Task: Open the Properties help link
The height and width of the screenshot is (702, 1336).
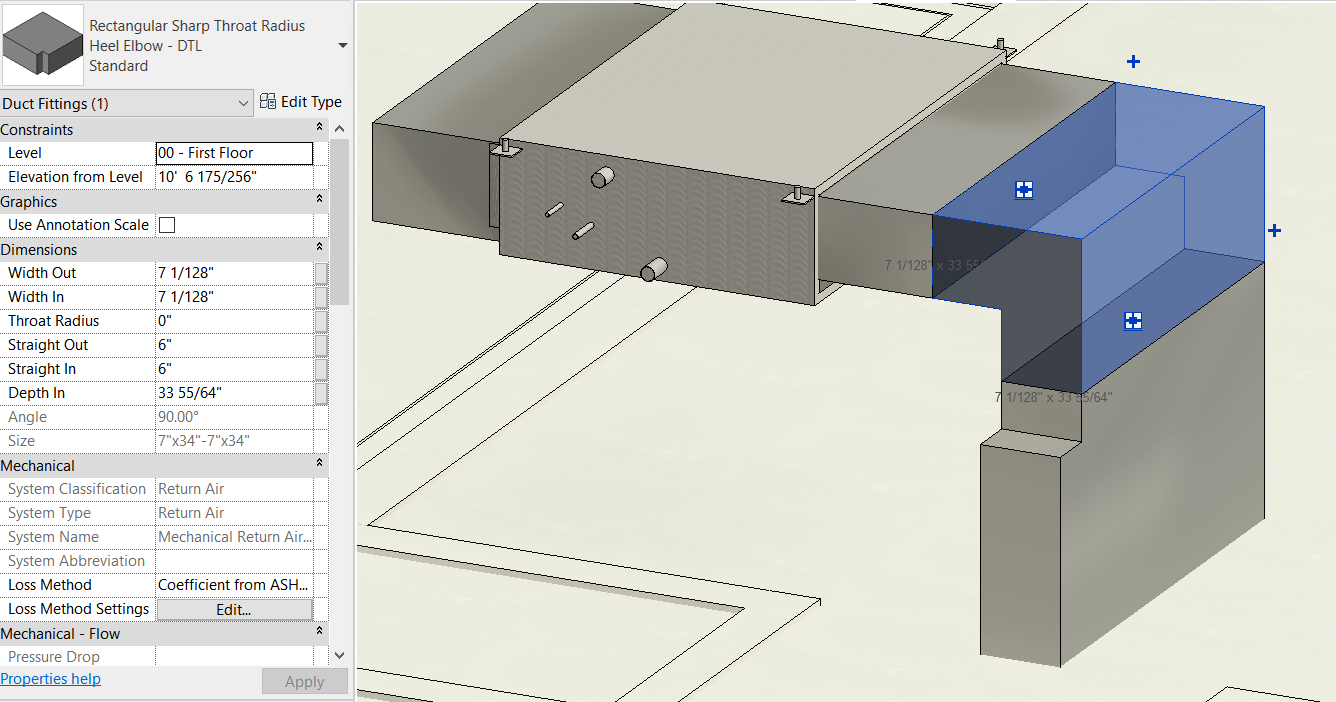Action: pyautogui.click(x=50, y=678)
